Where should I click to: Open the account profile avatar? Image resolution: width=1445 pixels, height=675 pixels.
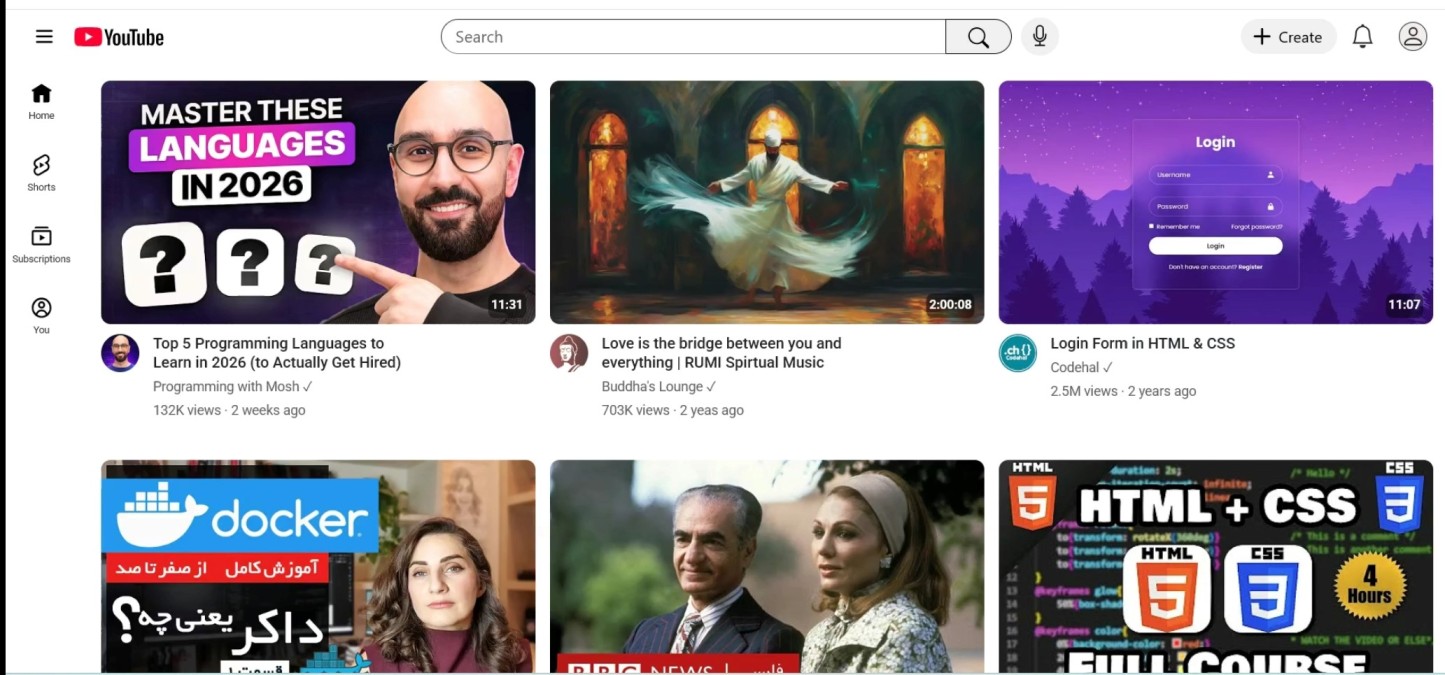tap(1412, 37)
